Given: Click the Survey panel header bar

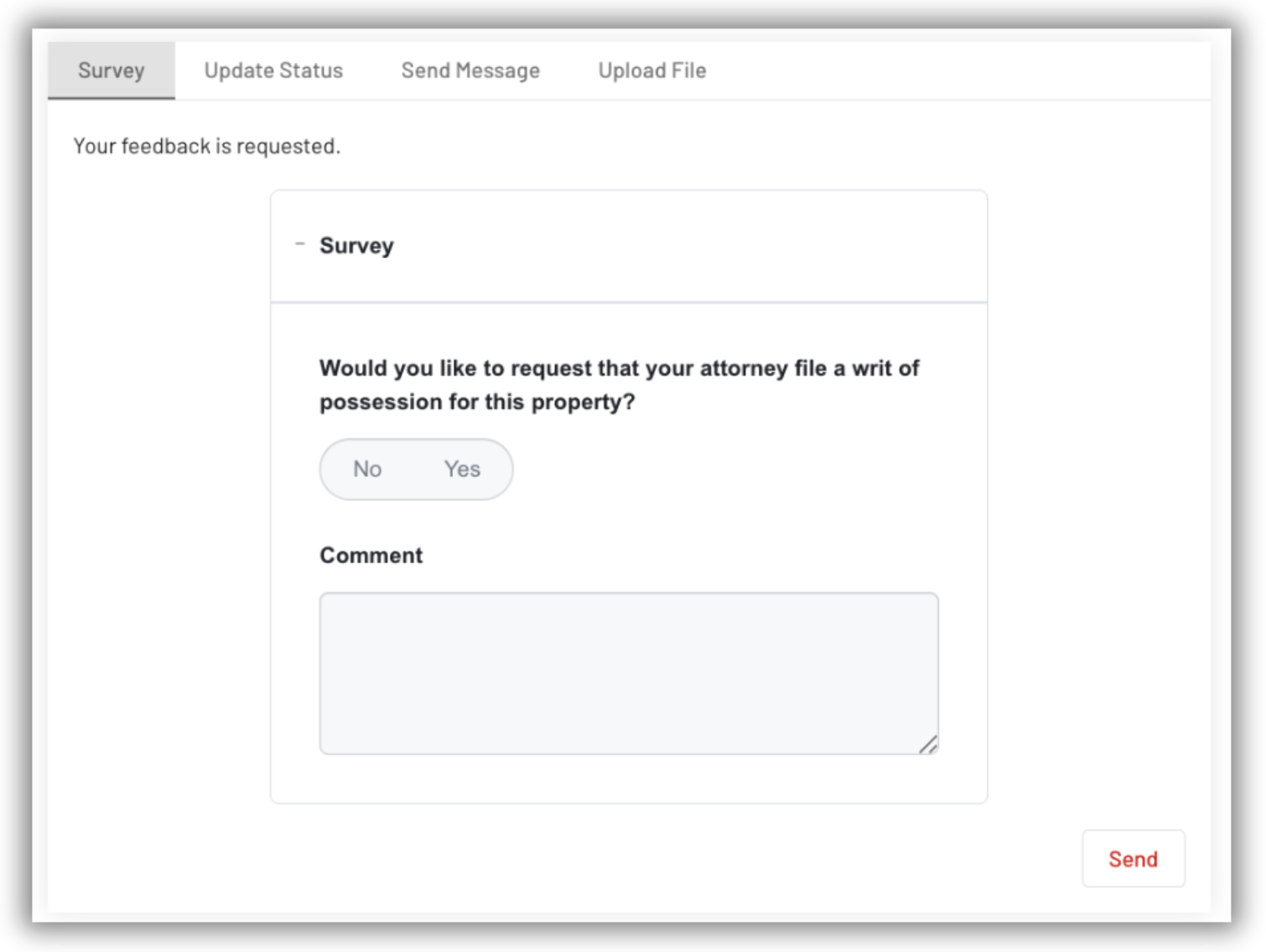Looking at the screenshot, I should click(x=671, y=246).
